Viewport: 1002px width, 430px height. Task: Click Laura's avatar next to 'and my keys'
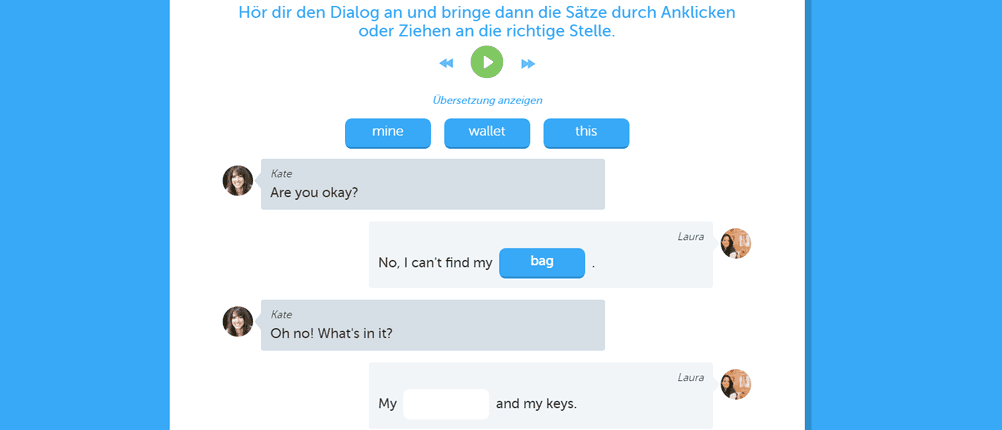pos(736,384)
